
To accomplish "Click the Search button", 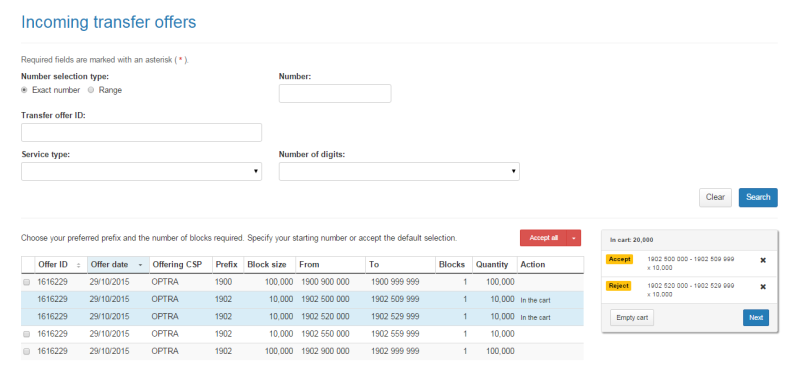I will [x=758, y=198].
